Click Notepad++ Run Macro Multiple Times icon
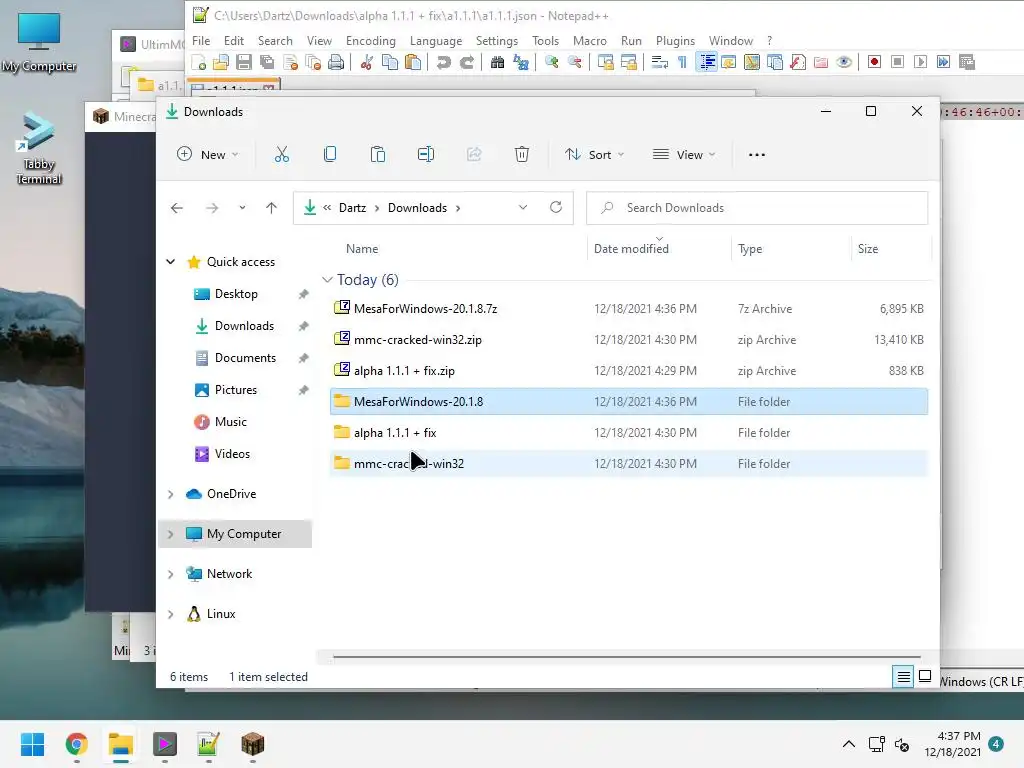This screenshot has width=1024, height=768. pos(943,63)
